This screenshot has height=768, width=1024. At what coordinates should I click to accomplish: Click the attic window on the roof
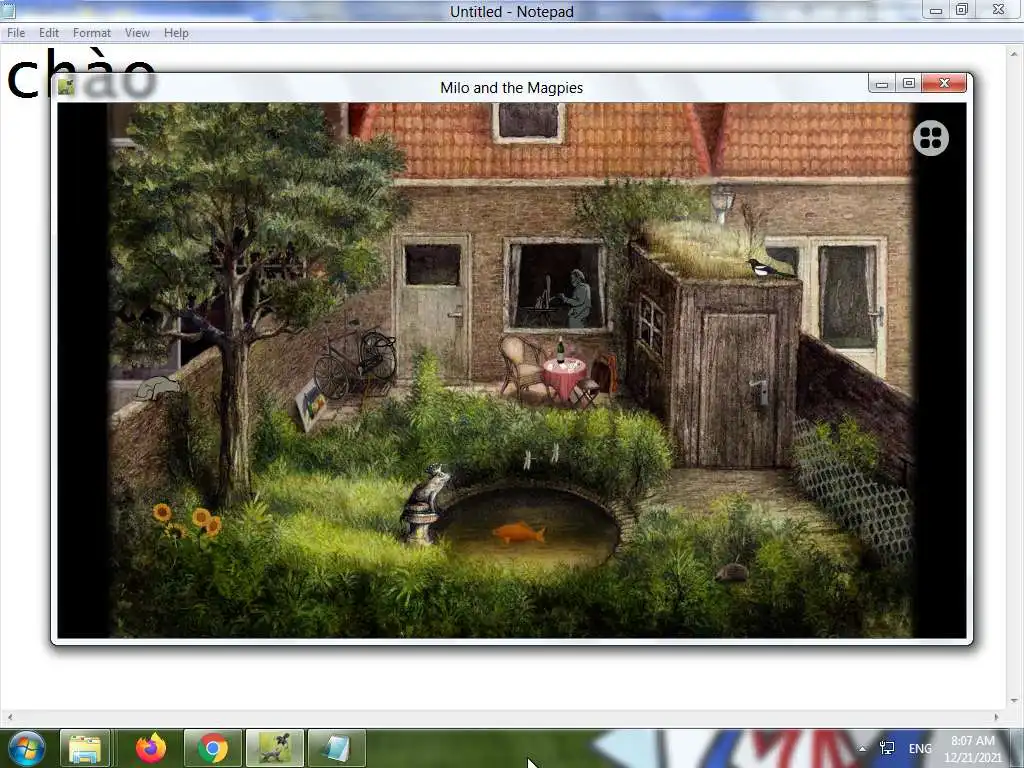click(x=528, y=121)
